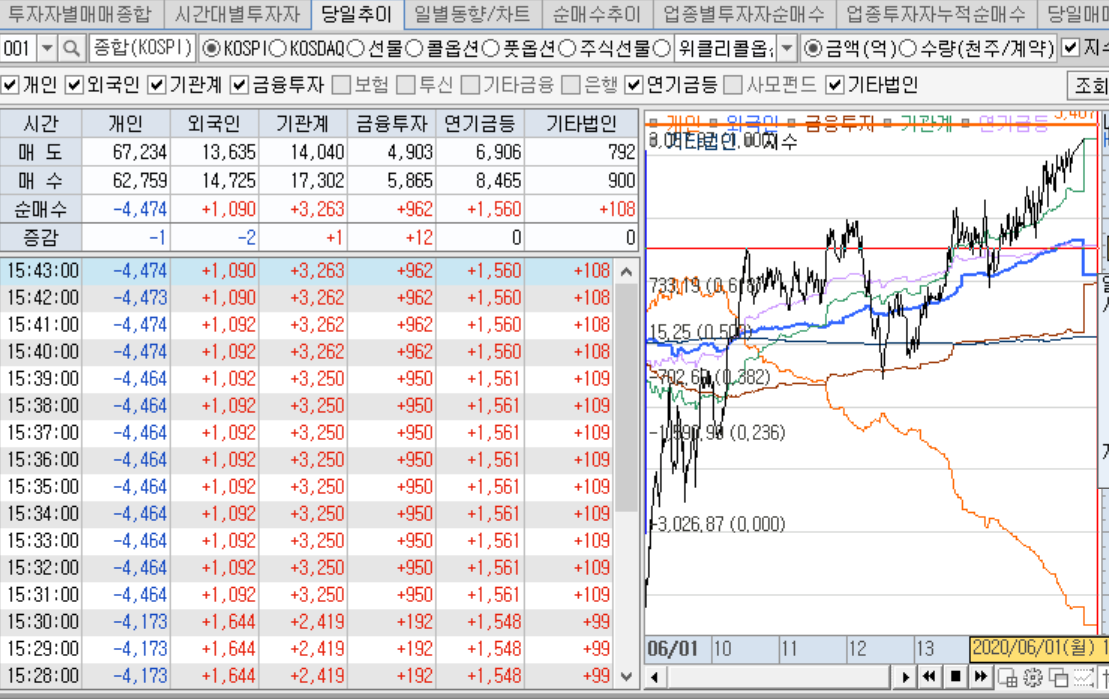The image size is (1109, 699).
Task: Click the chart grid view icon
Action: [1007, 677]
